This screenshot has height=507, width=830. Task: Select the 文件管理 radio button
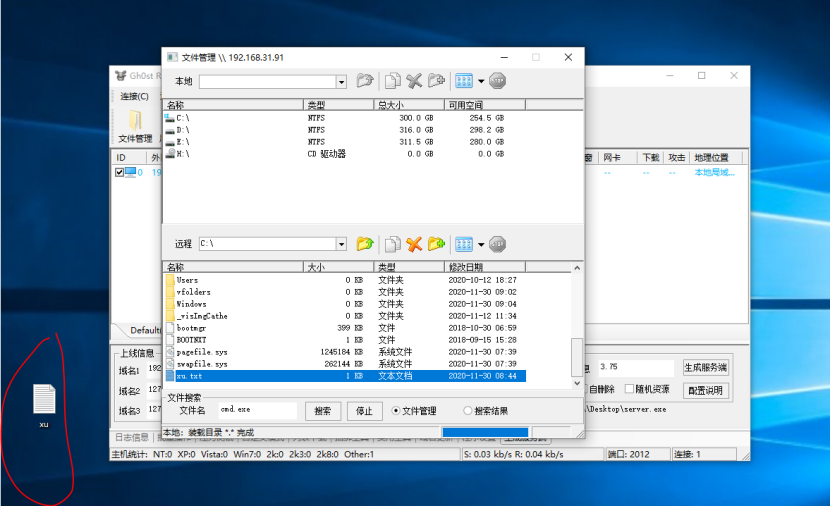tap(395, 411)
